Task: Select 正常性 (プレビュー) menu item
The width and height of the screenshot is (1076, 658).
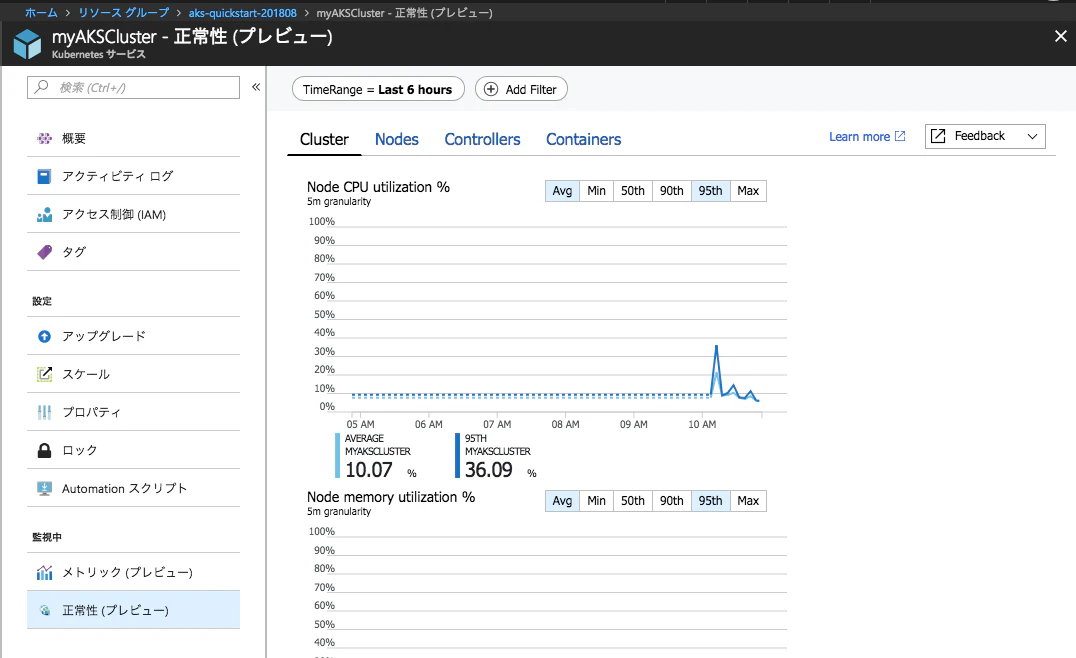Action: [x=133, y=610]
